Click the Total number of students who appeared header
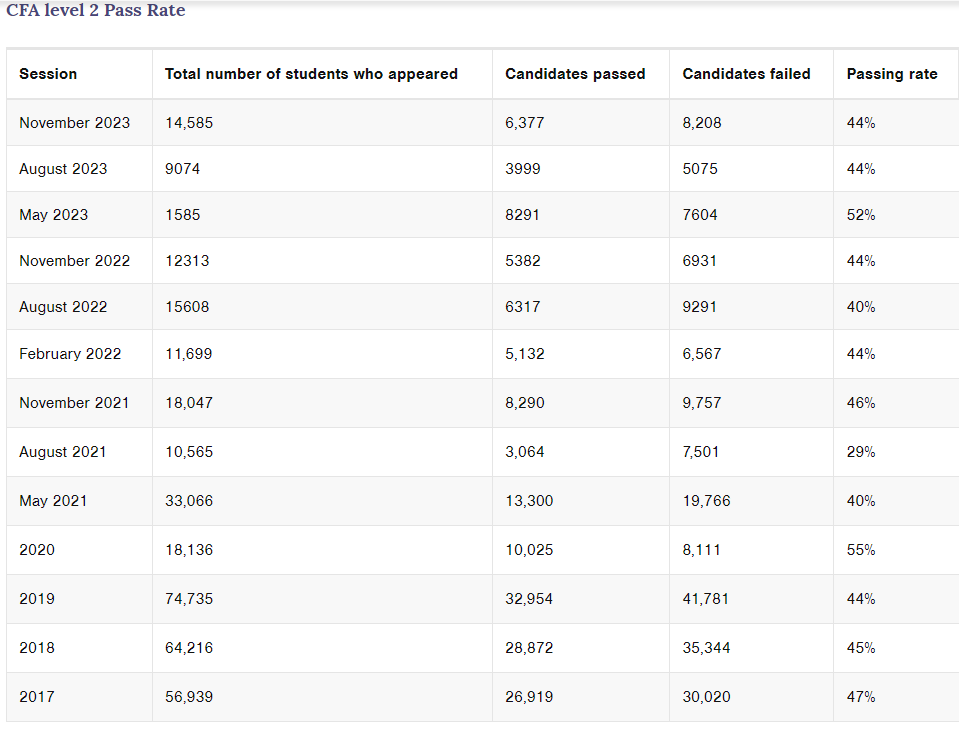 pyautogui.click(x=311, y=74)
